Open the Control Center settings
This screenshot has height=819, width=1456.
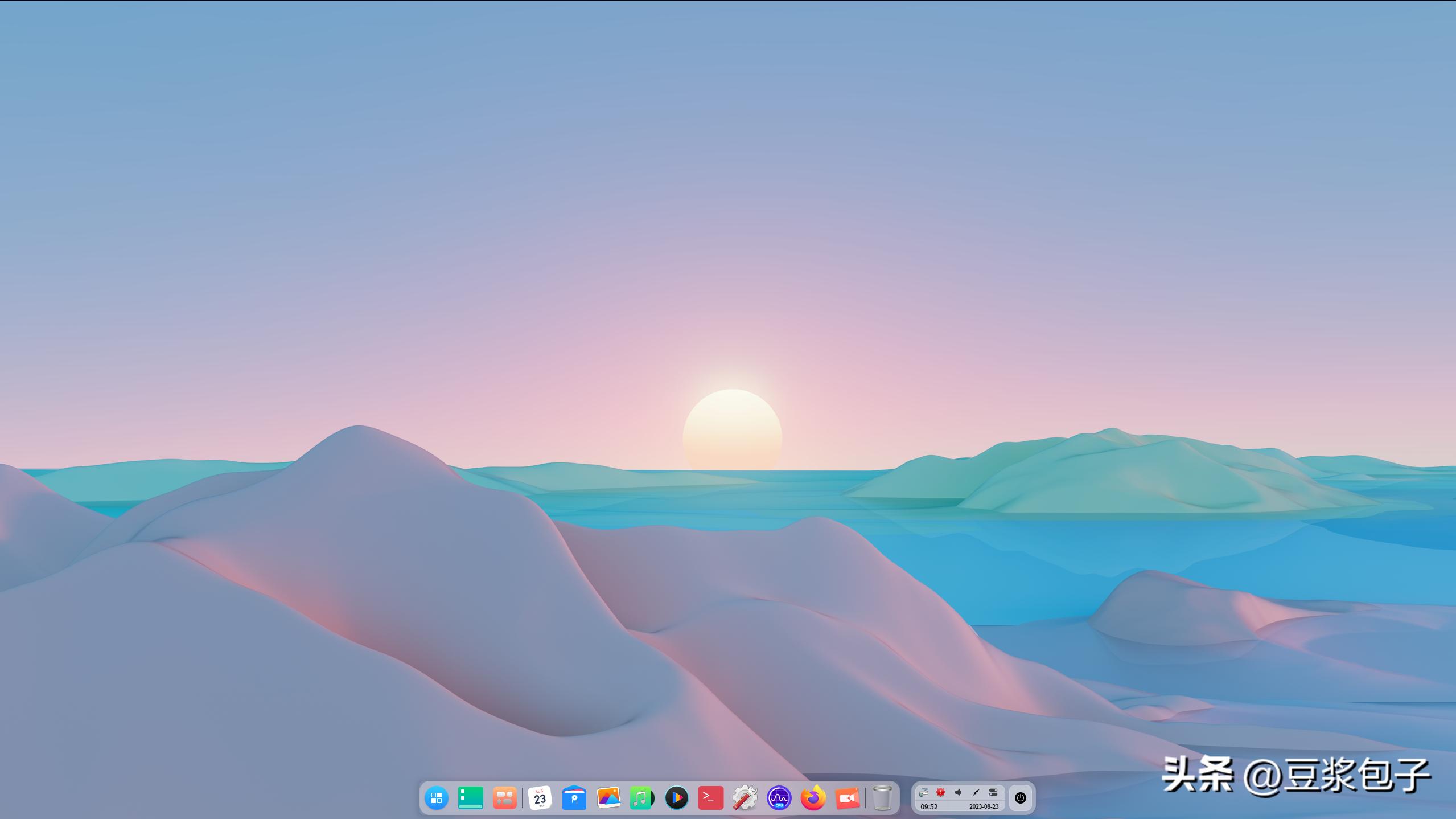(x=745, y=797)
